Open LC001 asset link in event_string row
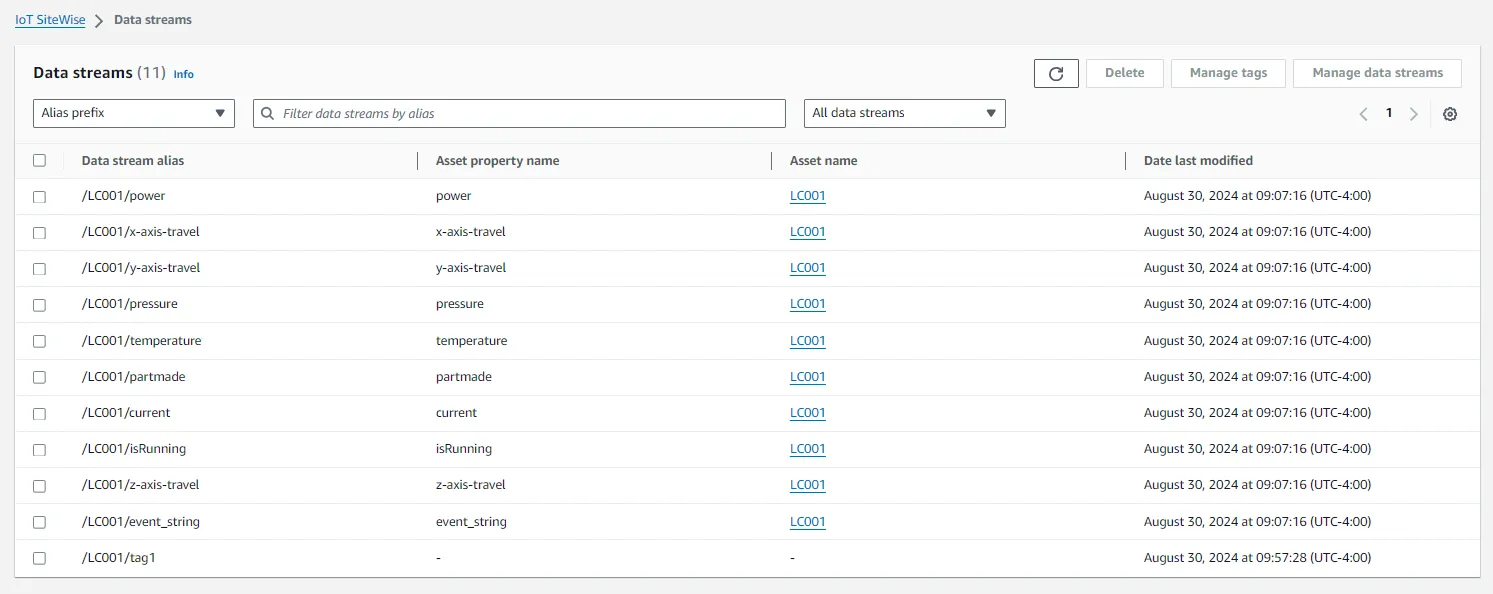Image resolution: width=1493 pixels, height=594 pixels. coord(808,522)
